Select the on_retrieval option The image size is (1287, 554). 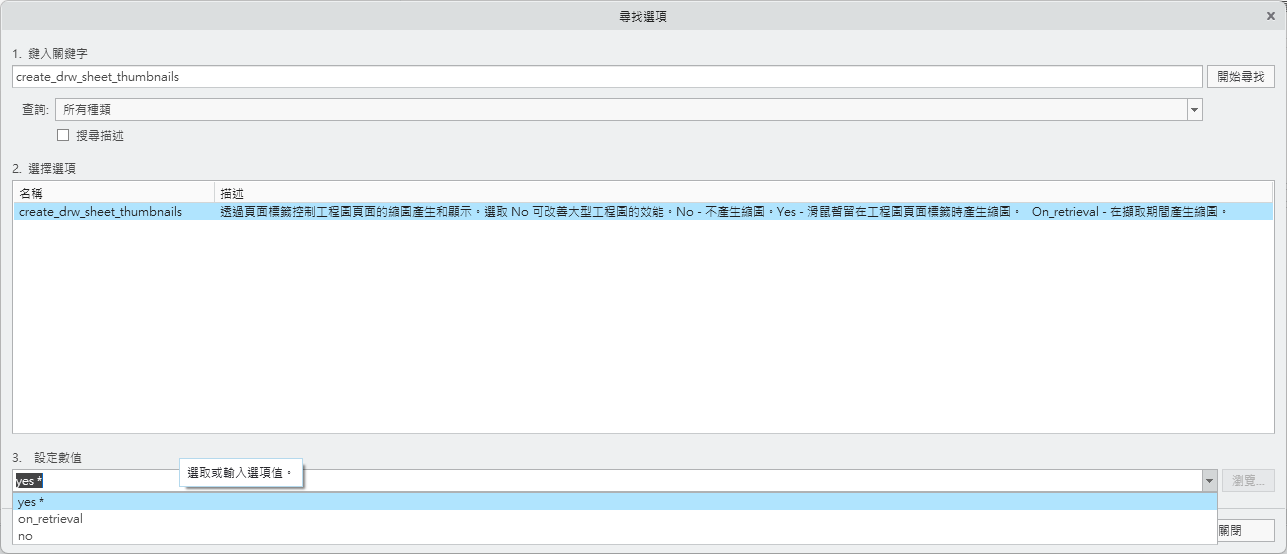click(50, 519)
